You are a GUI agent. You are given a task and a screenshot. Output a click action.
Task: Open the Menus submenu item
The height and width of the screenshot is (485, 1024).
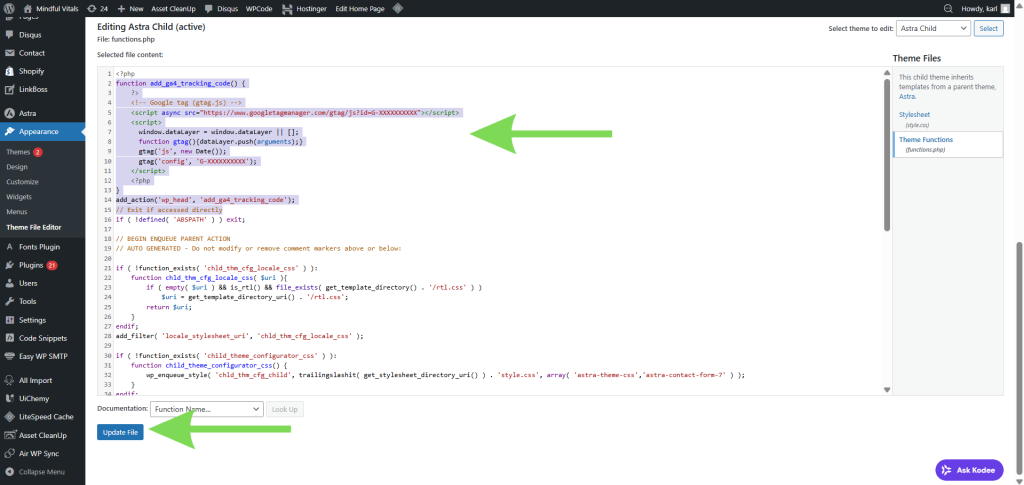tap(16, 211)
